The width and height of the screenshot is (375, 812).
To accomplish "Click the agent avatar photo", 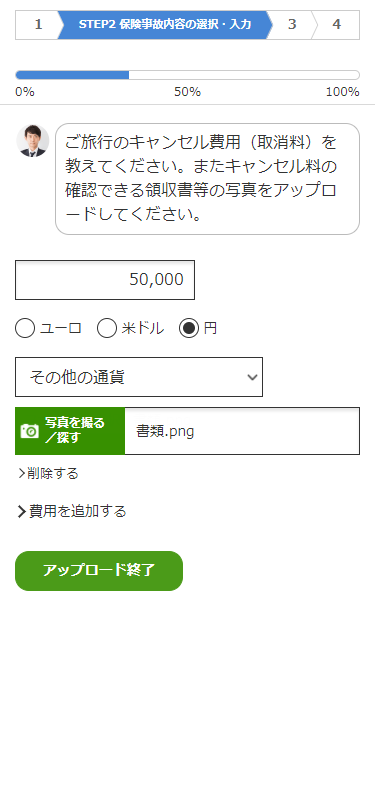I will tap(33, 140).
